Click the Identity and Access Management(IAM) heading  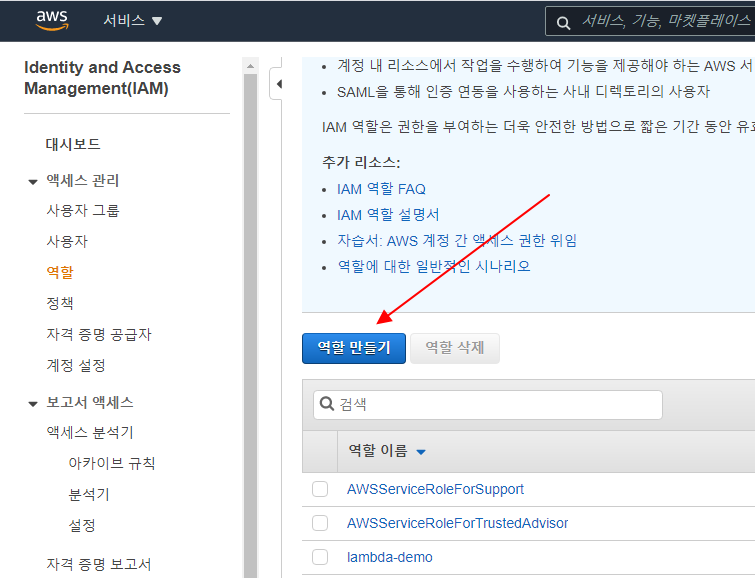102,78
